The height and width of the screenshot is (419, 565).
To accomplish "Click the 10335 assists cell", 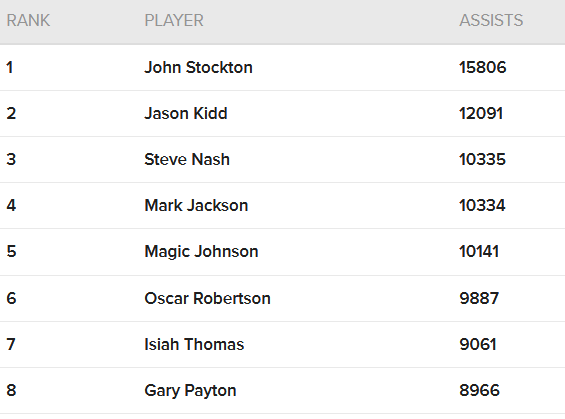I will [x=482, y=160].
